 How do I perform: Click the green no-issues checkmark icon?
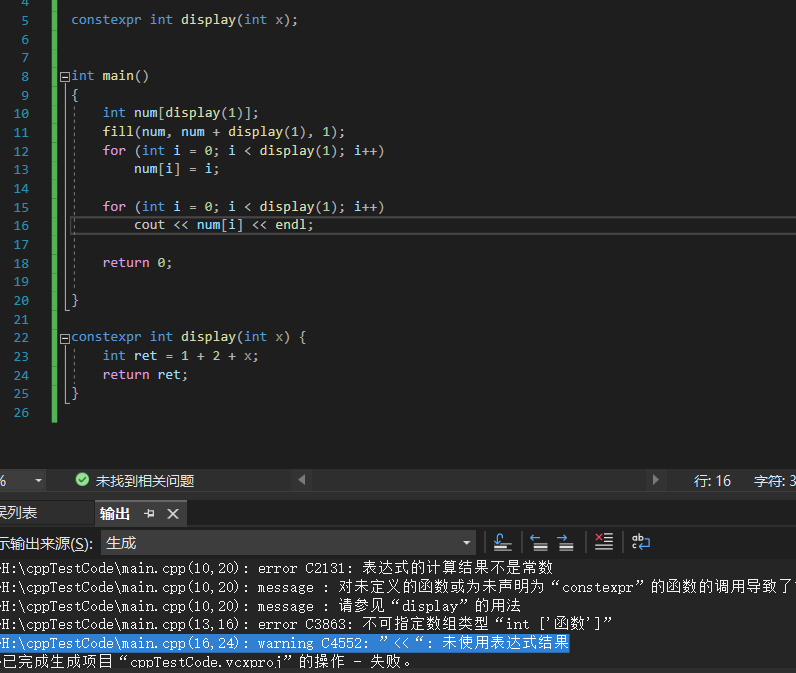[82, 480]
